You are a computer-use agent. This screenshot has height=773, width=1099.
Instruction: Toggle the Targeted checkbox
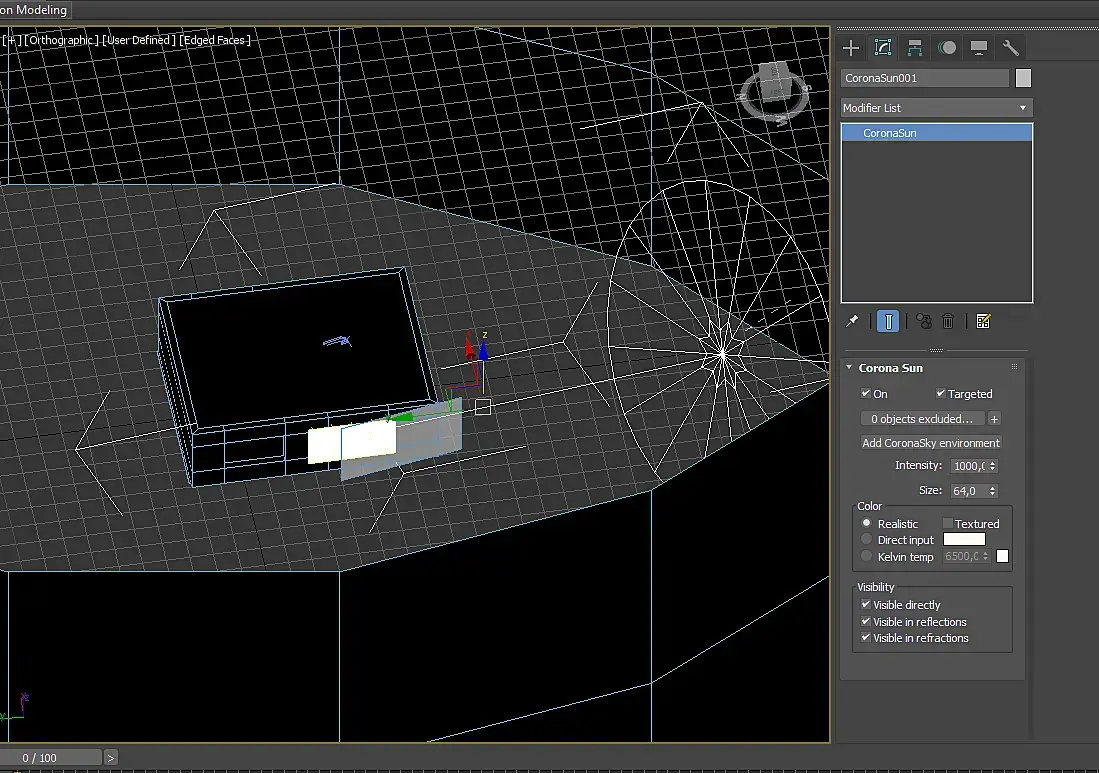click(x=941, y=394)
